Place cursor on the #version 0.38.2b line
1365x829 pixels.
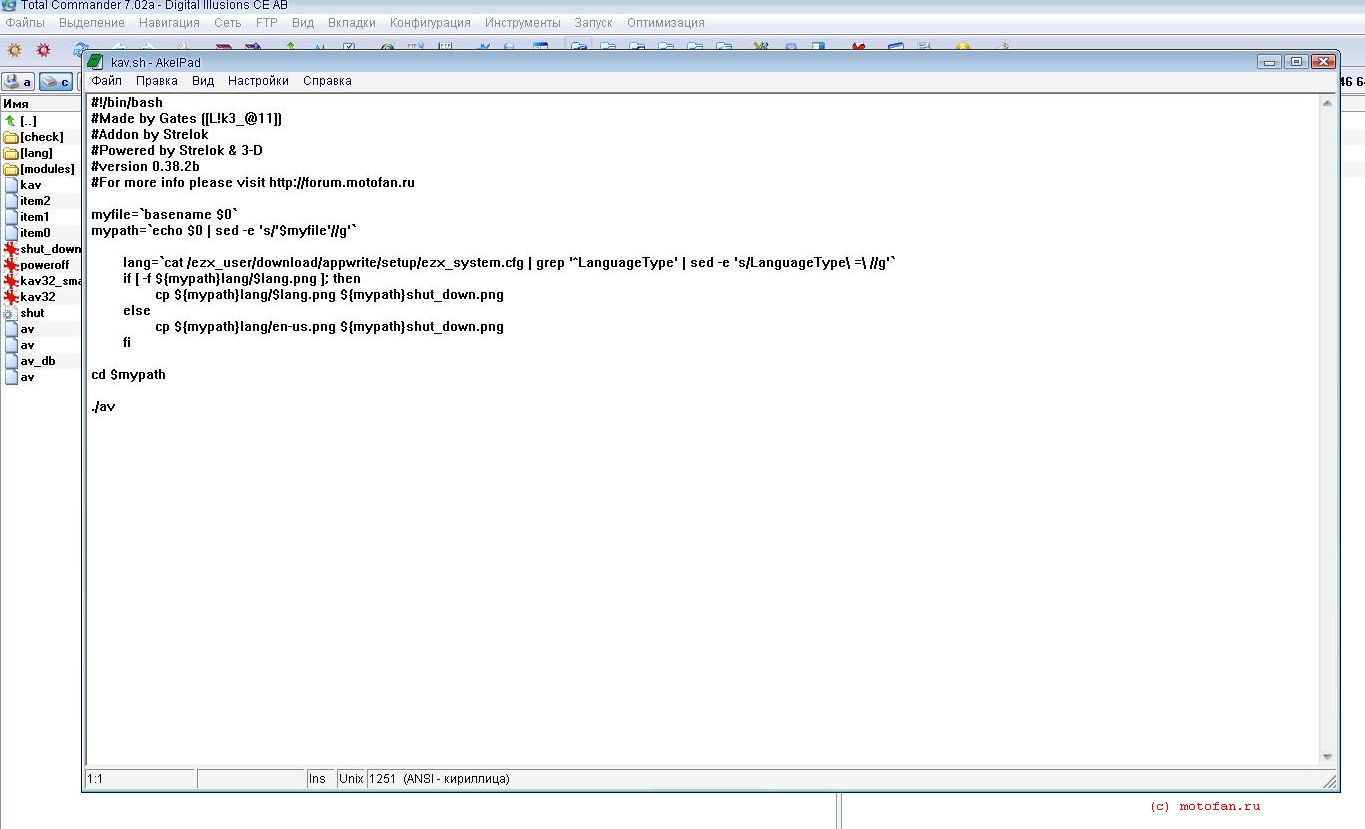(x=145, y=166)
